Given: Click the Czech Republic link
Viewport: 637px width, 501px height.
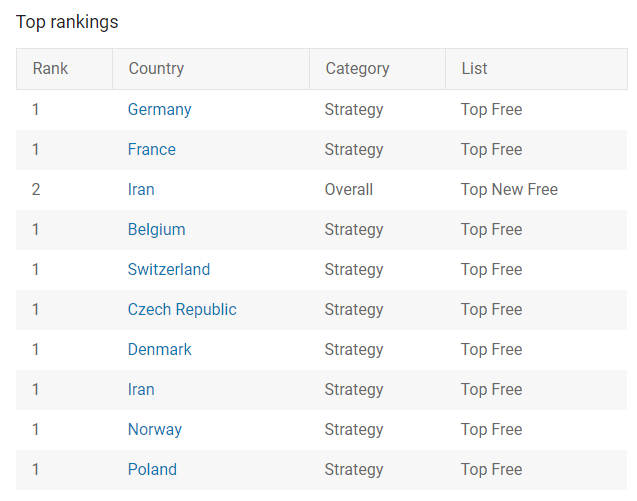Looking at the screenshot, I should 182,310.
